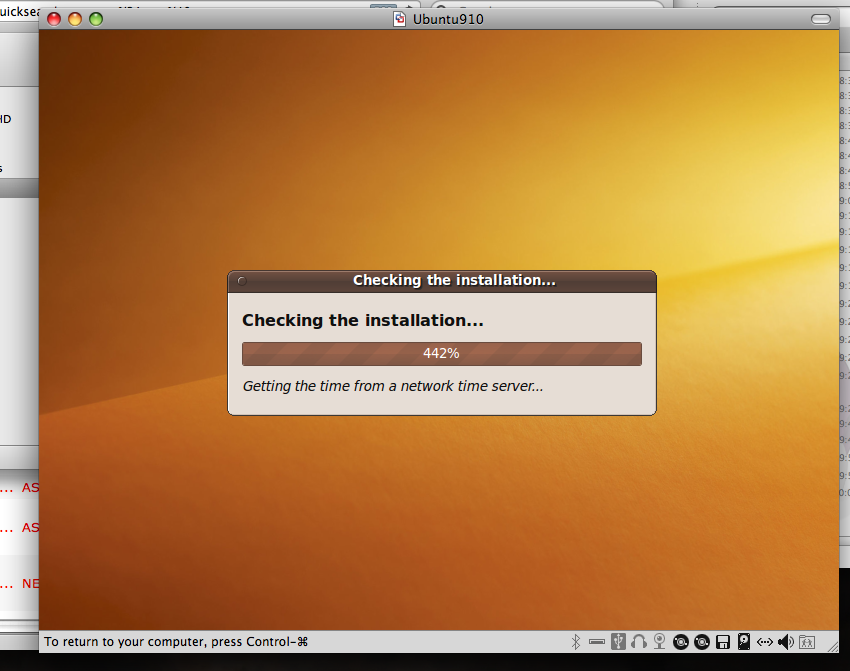Open the shared folders icon in status bar
This screenshot has height=671, width=850.
[x=807, y=642]
